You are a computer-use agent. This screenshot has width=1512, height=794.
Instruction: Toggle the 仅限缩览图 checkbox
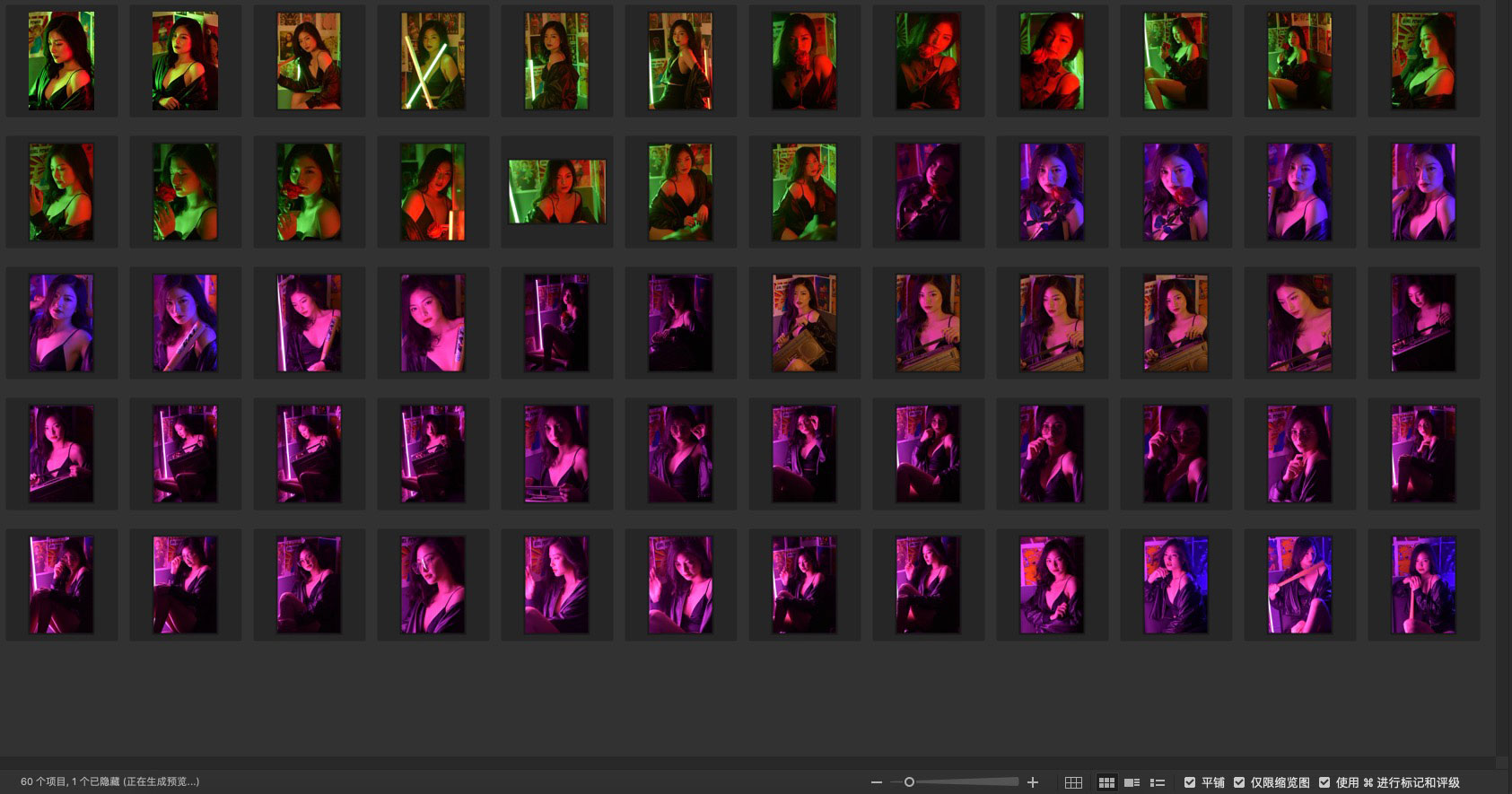(x=1239, y=782)
